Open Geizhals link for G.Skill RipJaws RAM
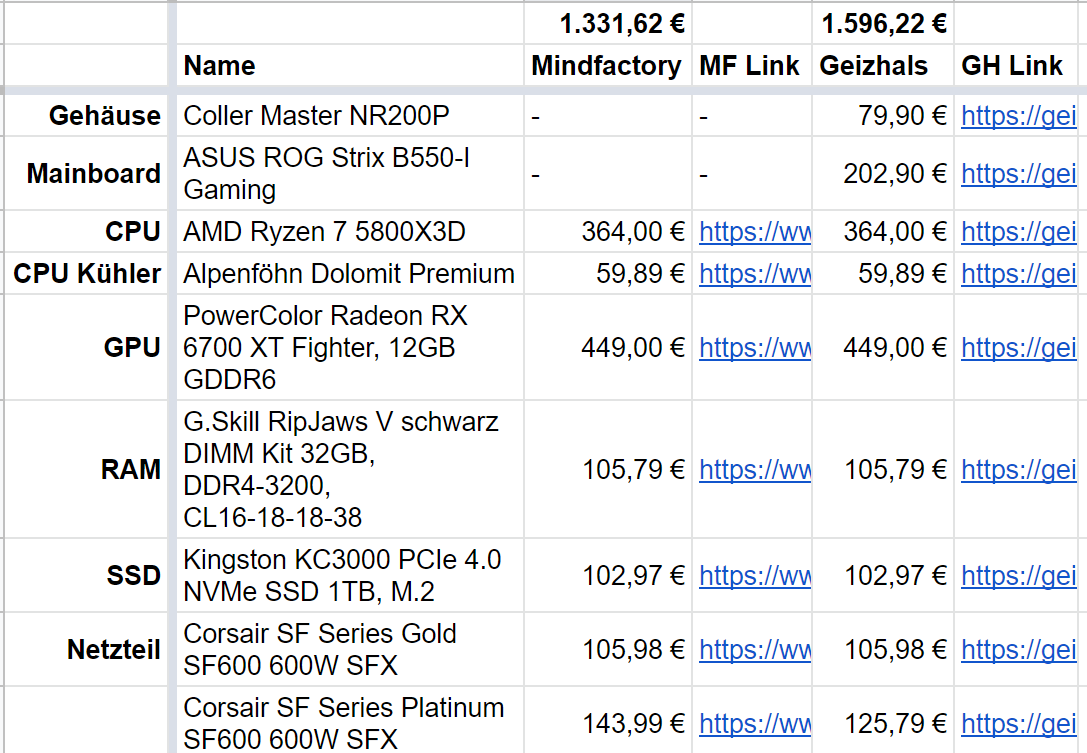 click(1018, 470)
